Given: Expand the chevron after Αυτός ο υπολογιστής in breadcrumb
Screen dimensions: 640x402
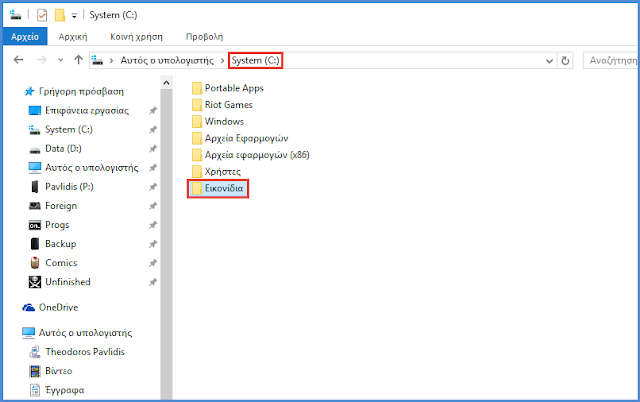Looking at the screenshot, I should coord(222,61).
